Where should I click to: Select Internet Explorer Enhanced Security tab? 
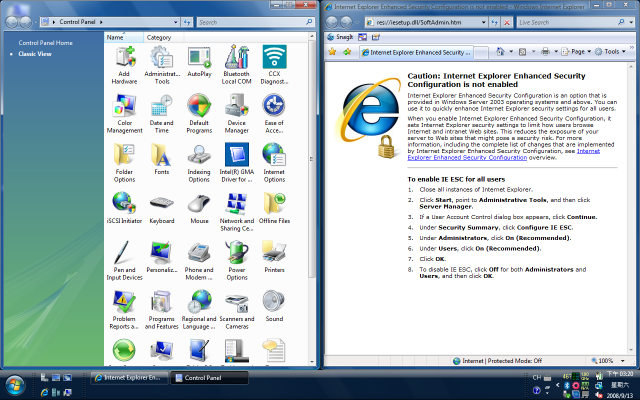coord(416,52)
